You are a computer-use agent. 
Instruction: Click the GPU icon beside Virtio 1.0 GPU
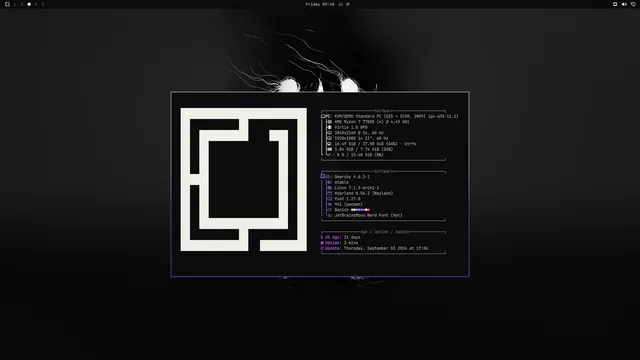coord(329,127)
